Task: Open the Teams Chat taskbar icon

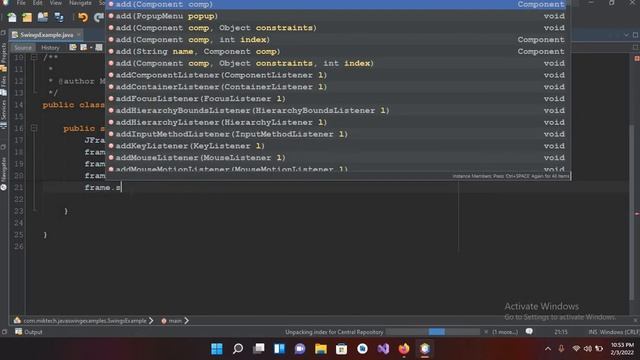Action: (300, 349)
